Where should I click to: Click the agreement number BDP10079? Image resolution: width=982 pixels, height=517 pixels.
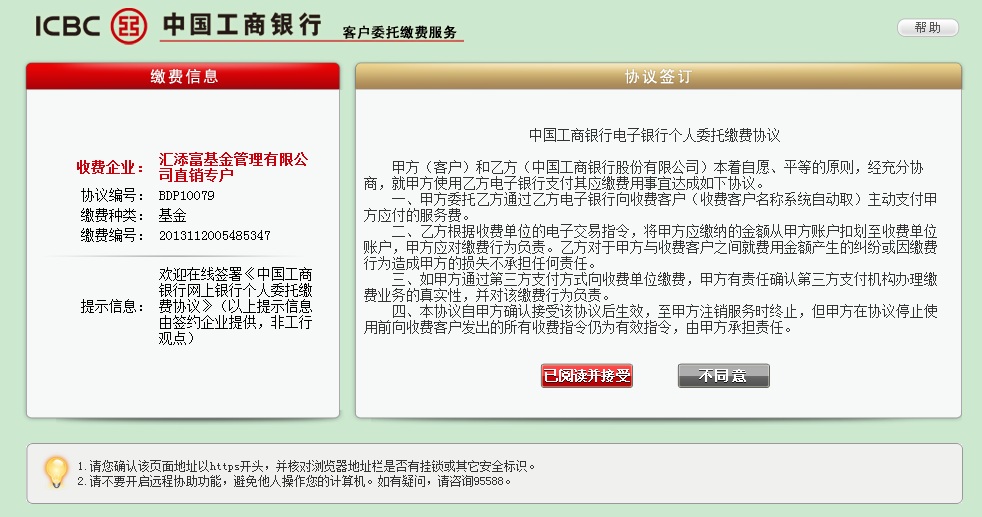187,195
